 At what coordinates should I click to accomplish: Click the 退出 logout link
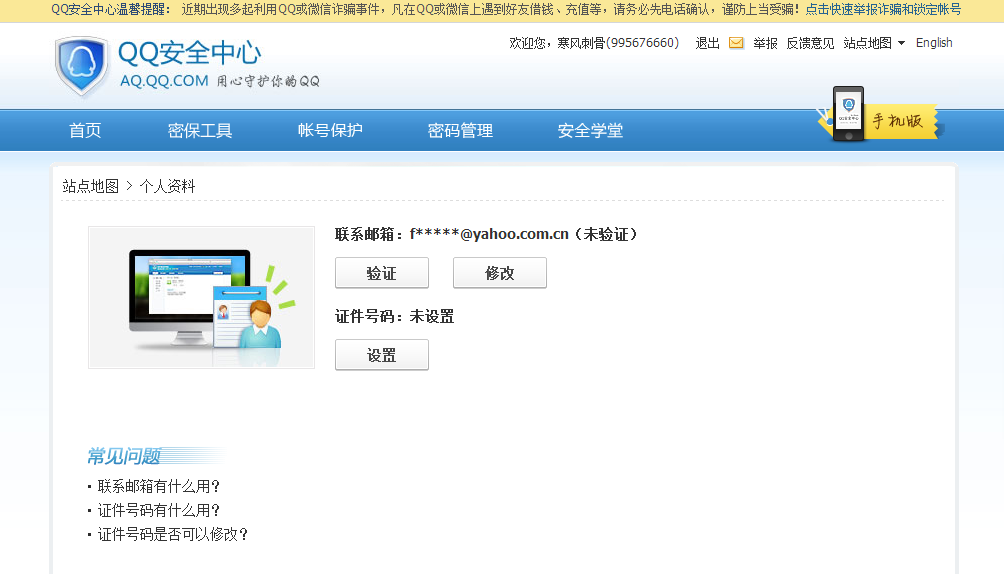point(708,43)
